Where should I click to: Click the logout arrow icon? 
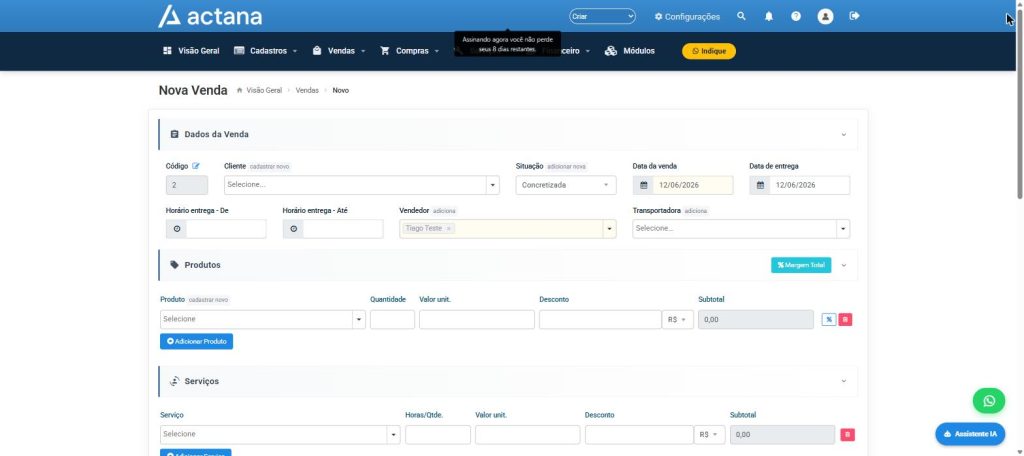pos(854,16)
